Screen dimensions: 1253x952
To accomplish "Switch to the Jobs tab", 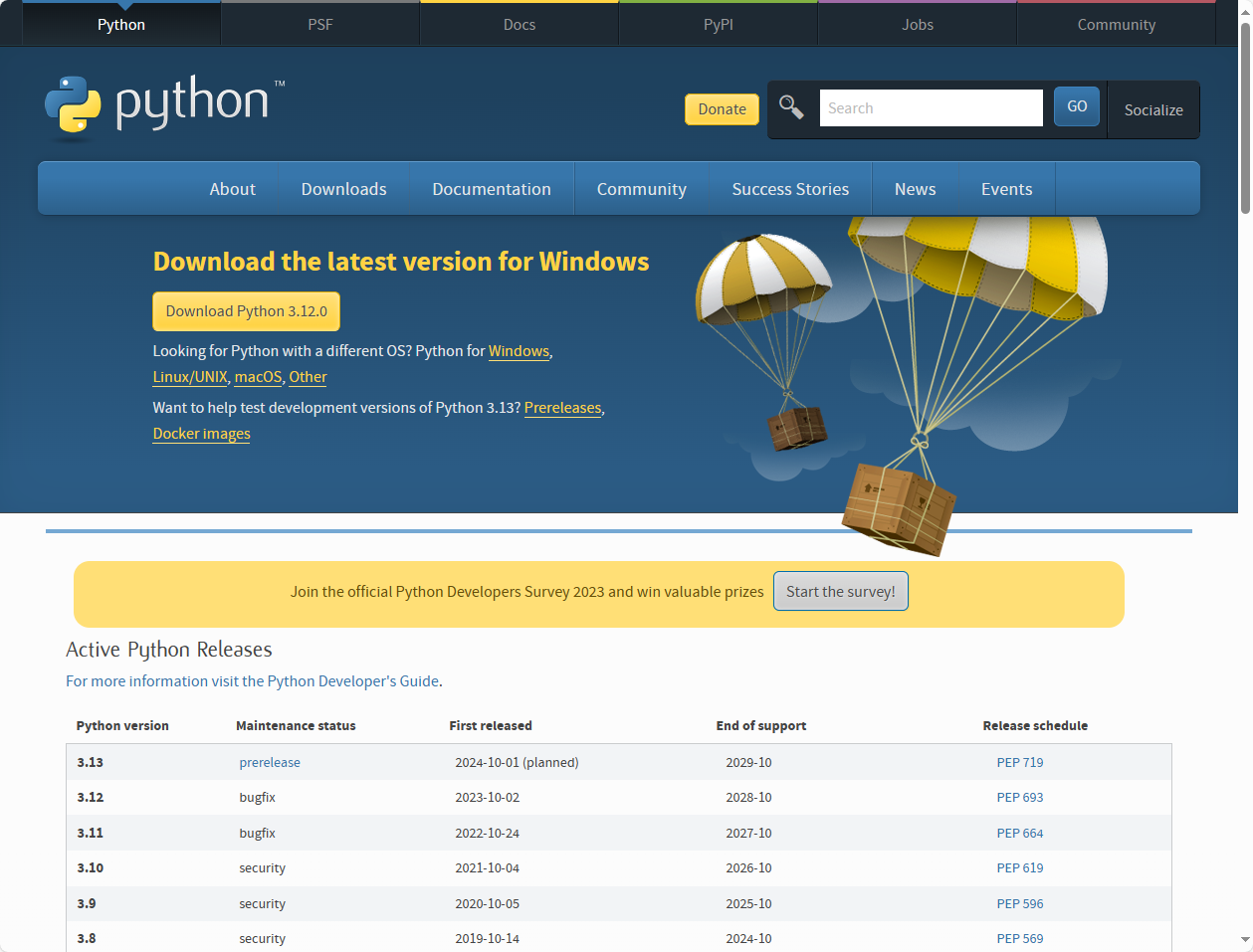I will (x=916, y=24).
